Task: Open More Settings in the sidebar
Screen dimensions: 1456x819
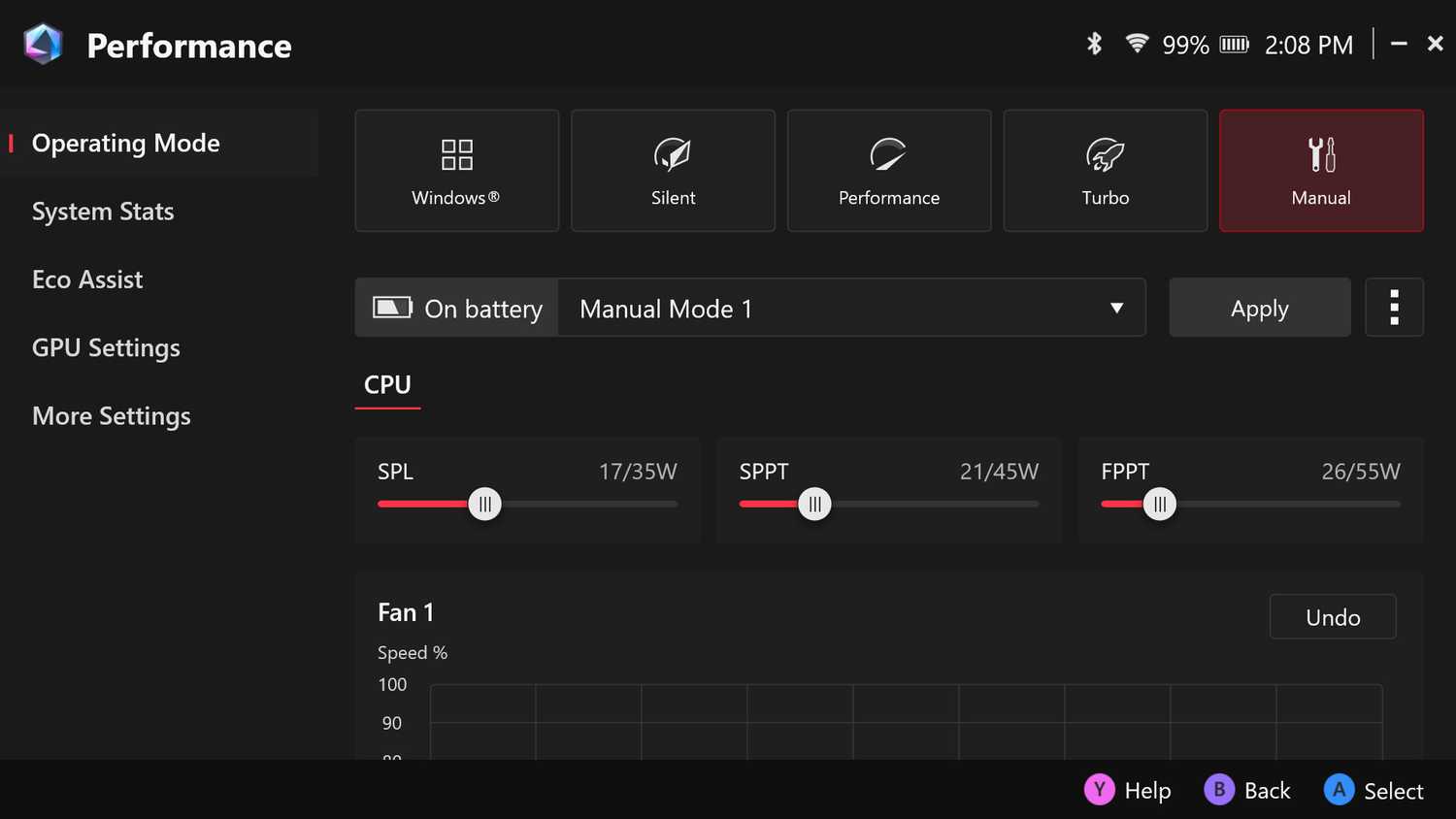Action: click(111, 415)
